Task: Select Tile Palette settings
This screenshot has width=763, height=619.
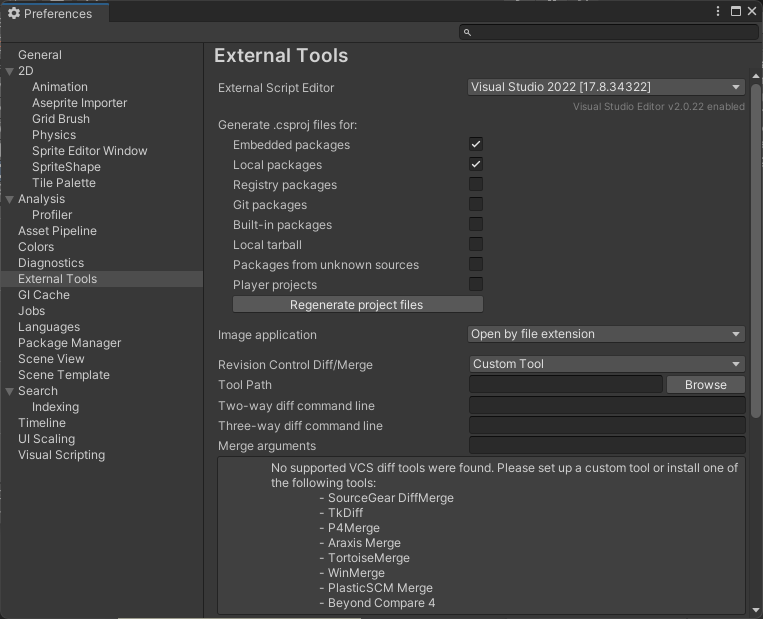Action: (x=64, y=183)
